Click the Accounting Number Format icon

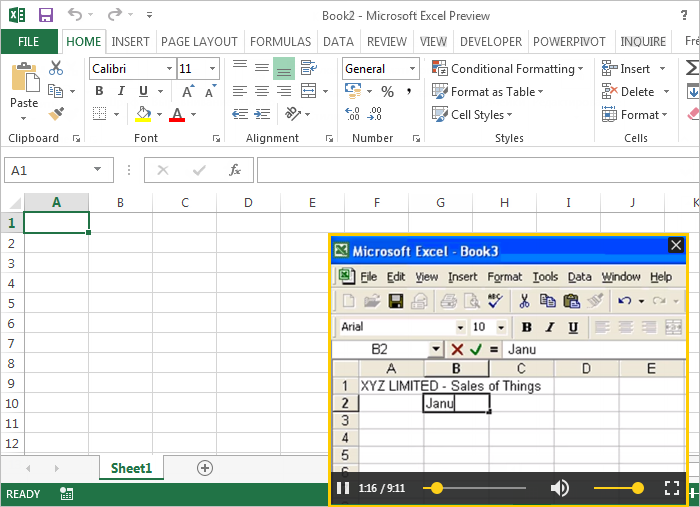click(x=353, y=91)
